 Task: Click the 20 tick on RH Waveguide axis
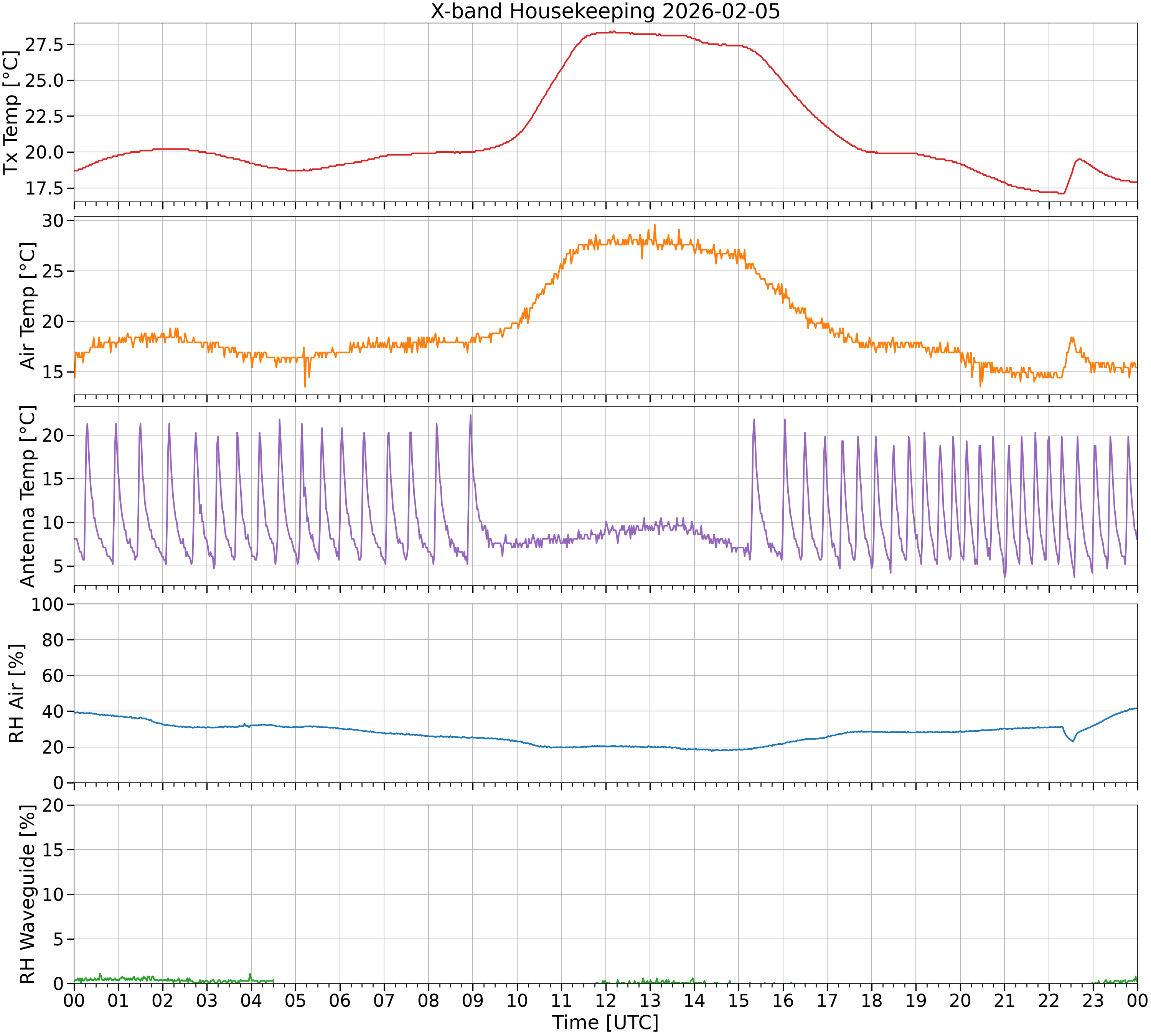point(53,805)
